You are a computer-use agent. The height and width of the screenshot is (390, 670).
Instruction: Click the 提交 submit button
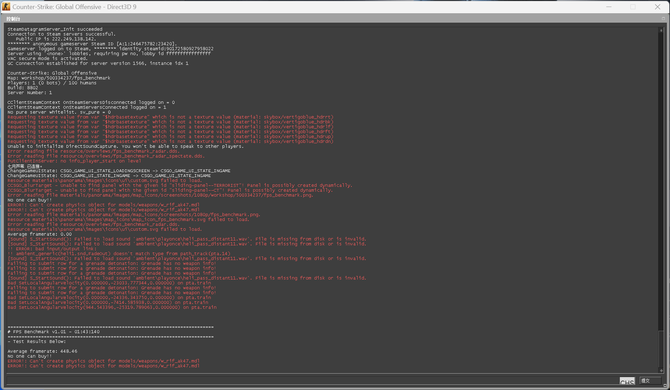click(x=650, y=380)
